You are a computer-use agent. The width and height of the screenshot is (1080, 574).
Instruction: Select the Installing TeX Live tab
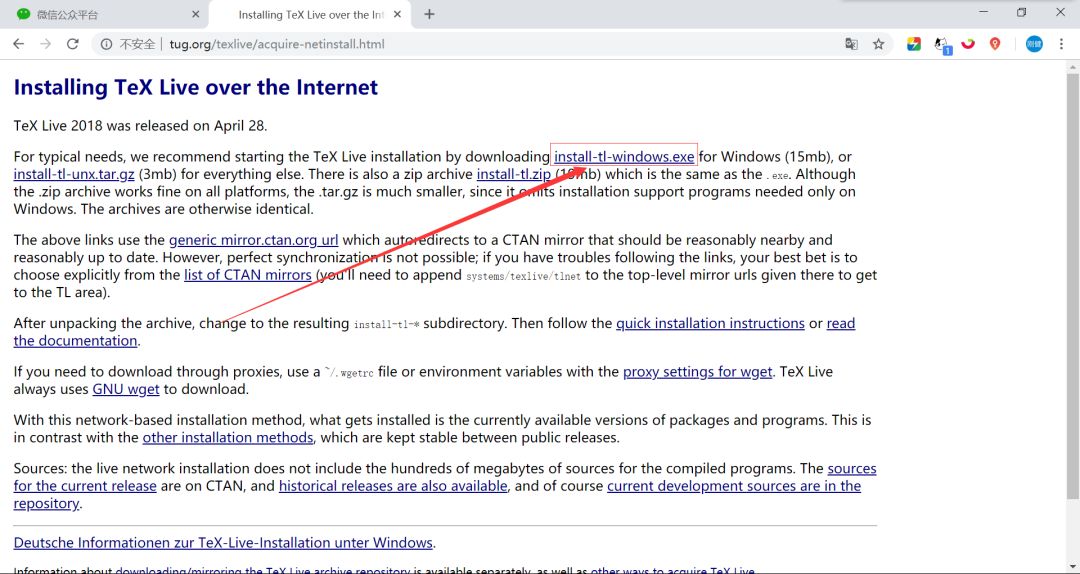(309, 14)
